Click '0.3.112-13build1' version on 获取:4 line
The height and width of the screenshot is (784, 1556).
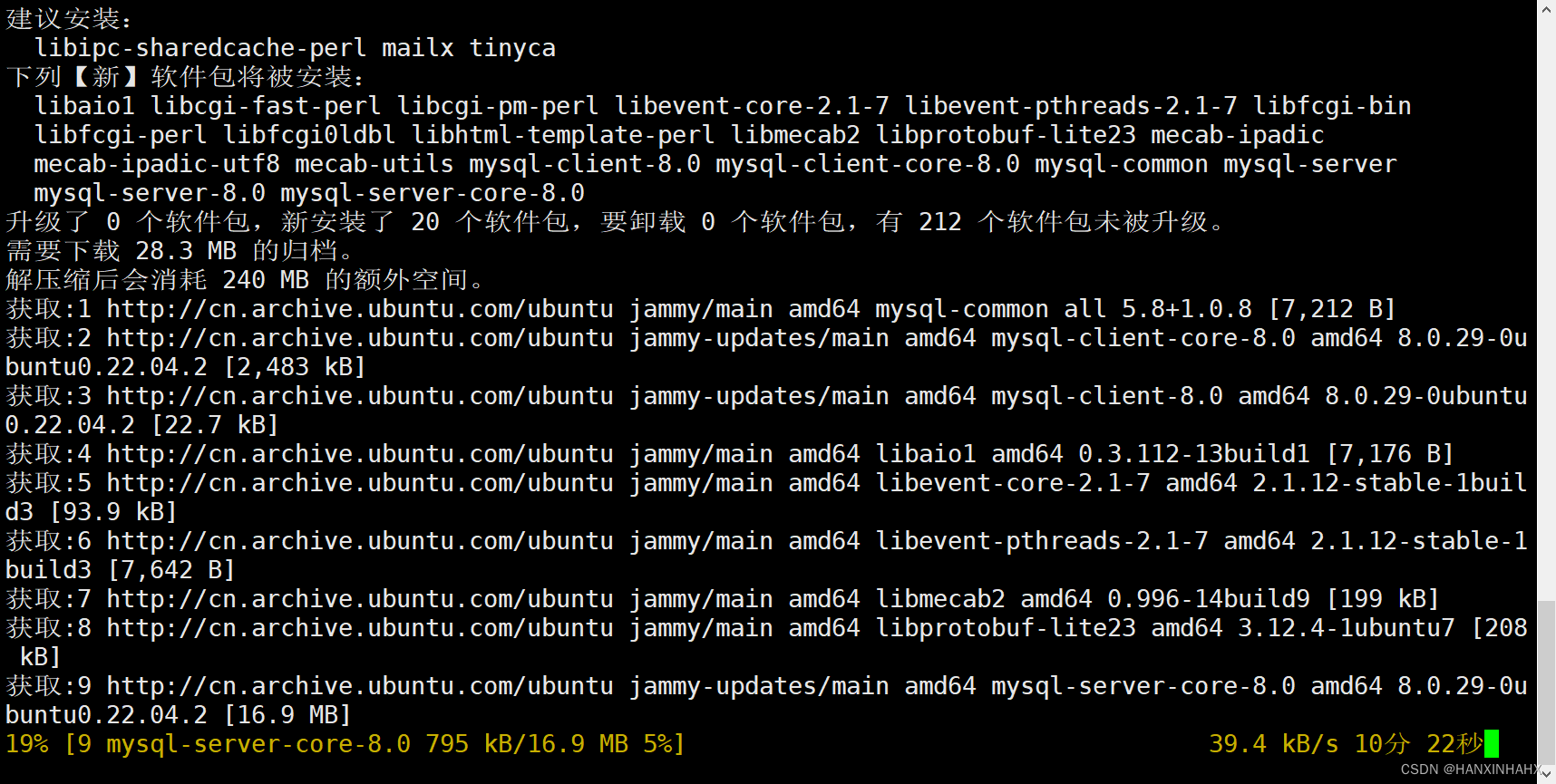(x=1194, y=454)
